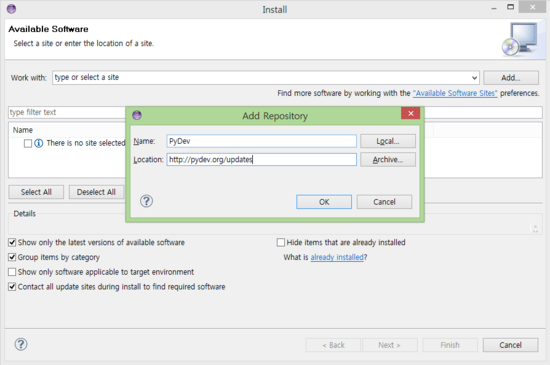The image size is (550, 365).
Task: Click the Name field containing PyDev
Action: pyautogui.click(x=262, y=141)
